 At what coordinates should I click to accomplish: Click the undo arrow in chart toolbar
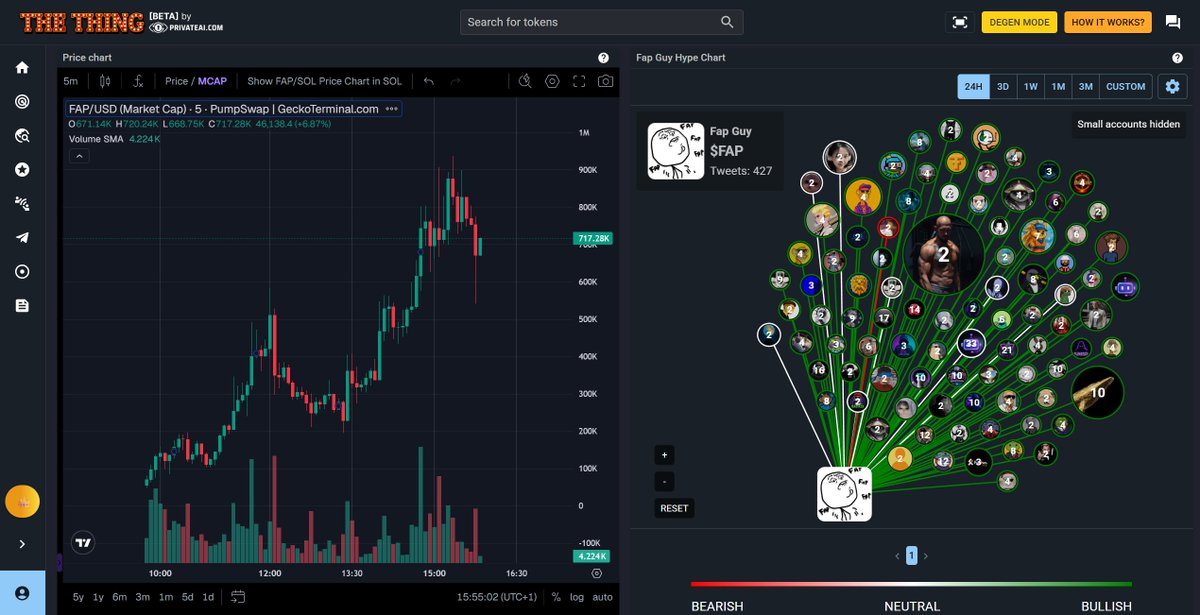point(429,81)
